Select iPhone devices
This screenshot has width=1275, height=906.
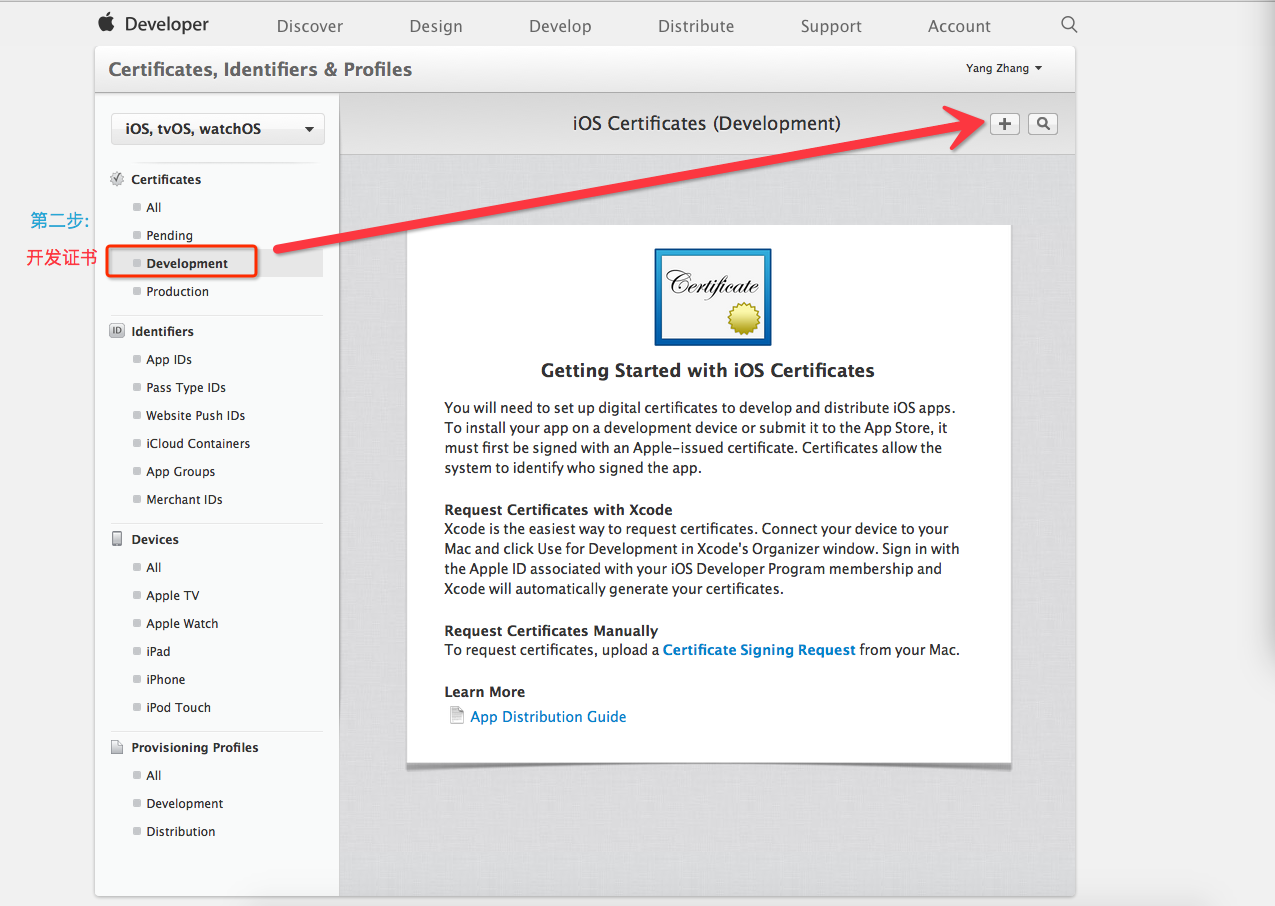[165, 679]
